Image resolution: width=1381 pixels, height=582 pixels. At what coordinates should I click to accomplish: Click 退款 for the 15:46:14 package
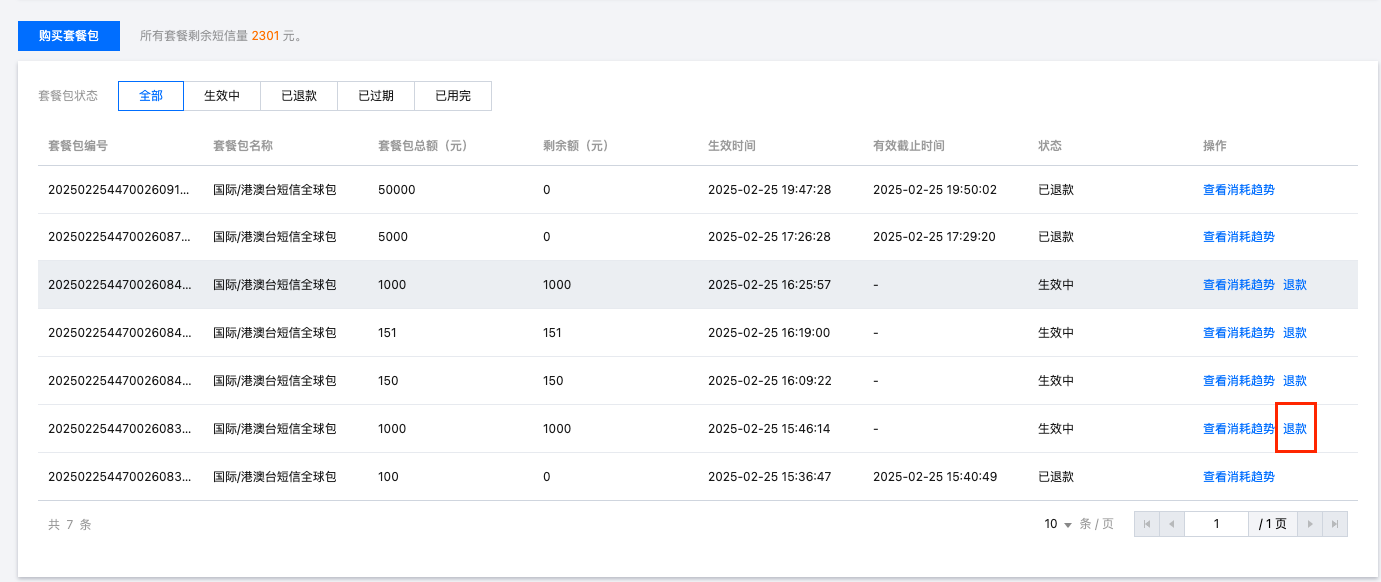[1295, 428]
